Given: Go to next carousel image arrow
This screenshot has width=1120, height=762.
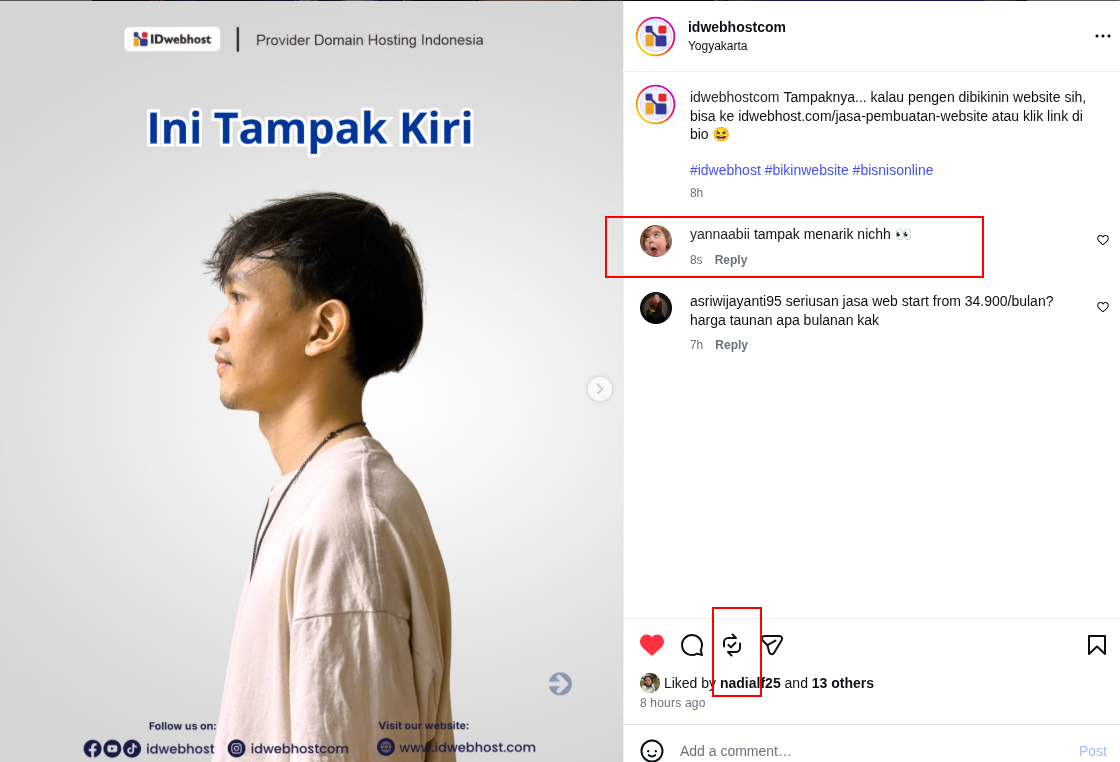Looking at the screenshot, I should click(600, 388).
